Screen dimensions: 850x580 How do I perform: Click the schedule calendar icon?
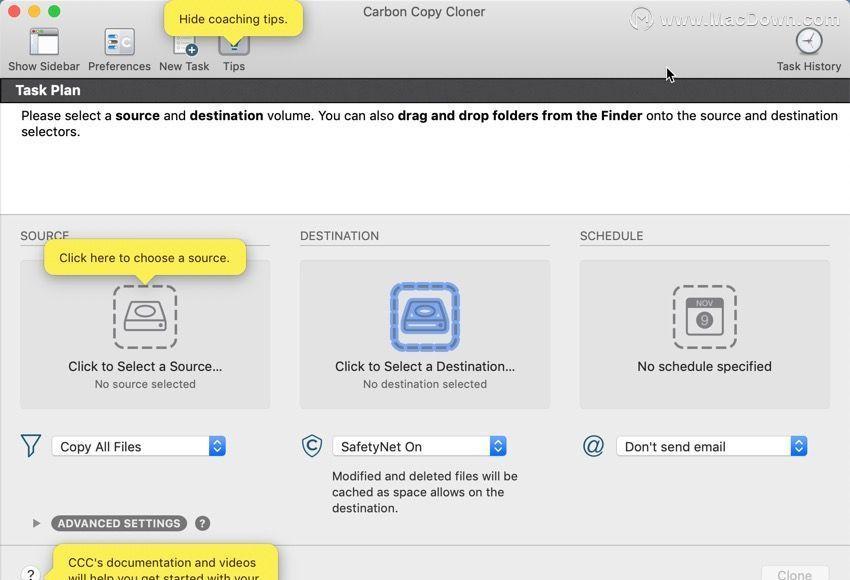[705, 317]
